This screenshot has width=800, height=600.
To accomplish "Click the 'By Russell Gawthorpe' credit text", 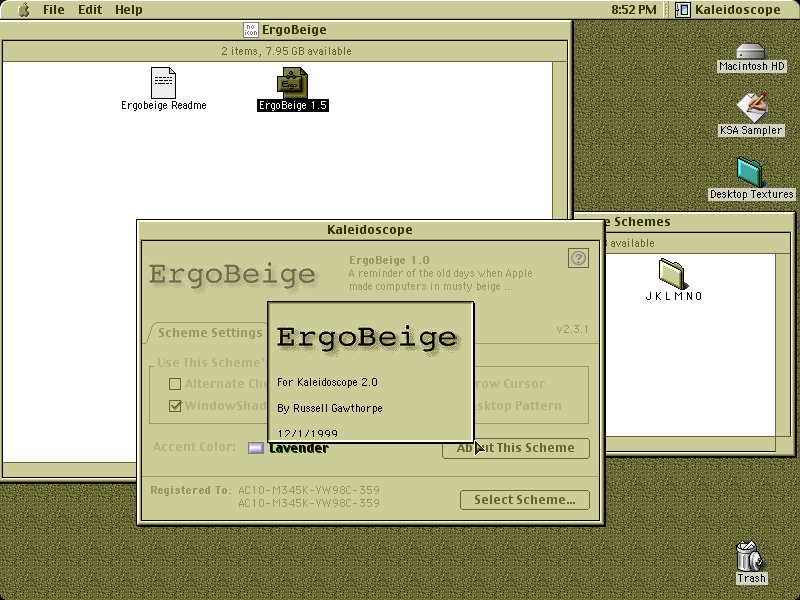I will click(330, 408).
